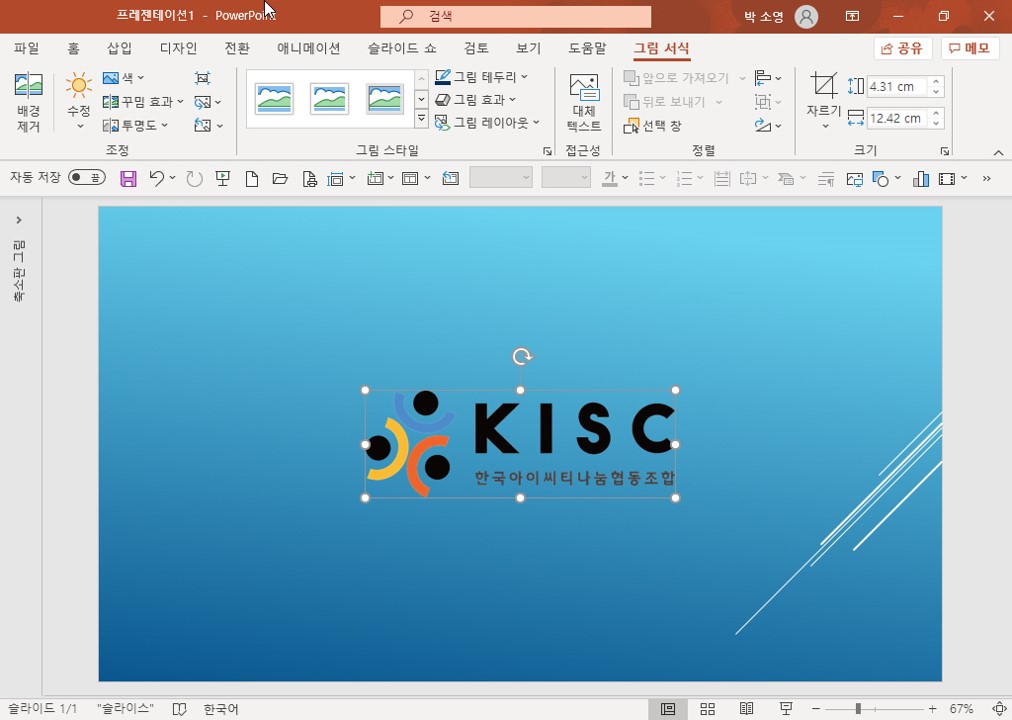Click the Reset slide icon in quick toolbar

point(450,179)
